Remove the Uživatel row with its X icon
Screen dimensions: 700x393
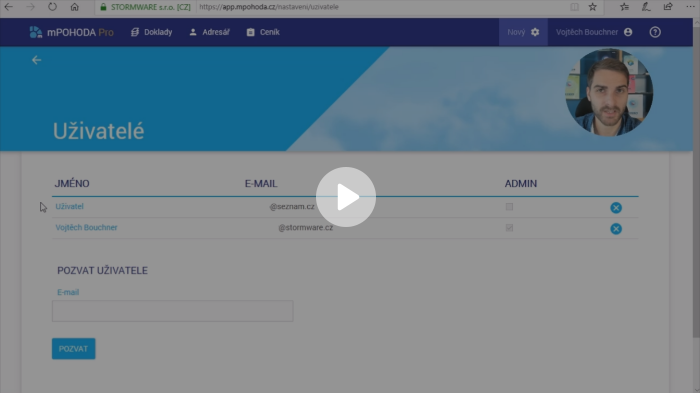point(616,208)
